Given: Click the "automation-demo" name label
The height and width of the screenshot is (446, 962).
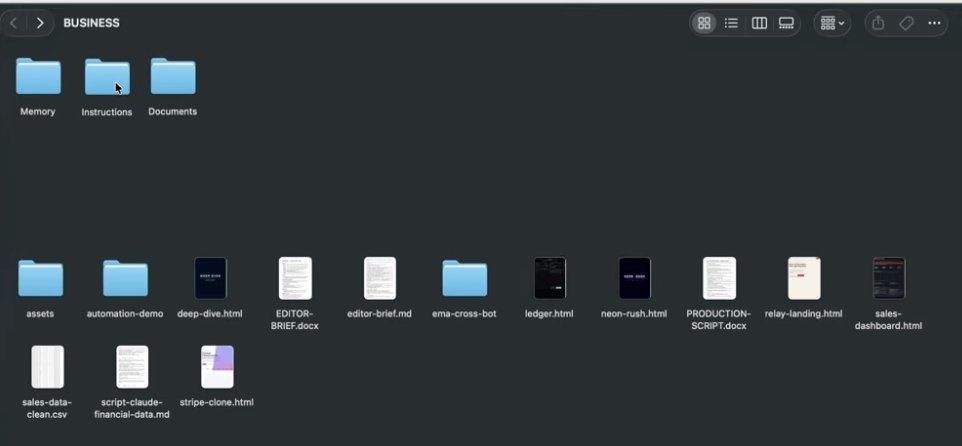Looking at the screenshot, I should click(x=125, y=314).
